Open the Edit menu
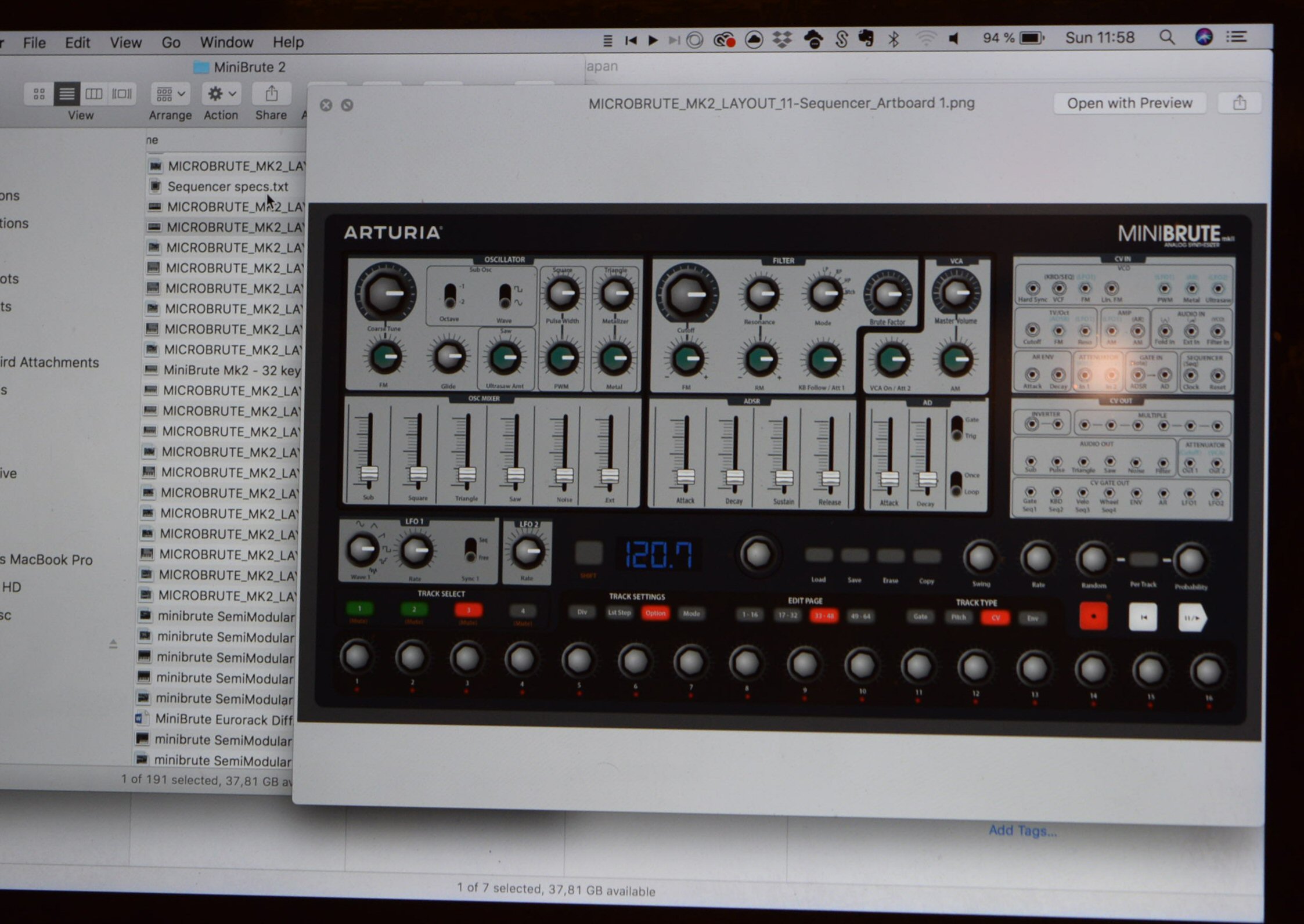 [77, 42]
